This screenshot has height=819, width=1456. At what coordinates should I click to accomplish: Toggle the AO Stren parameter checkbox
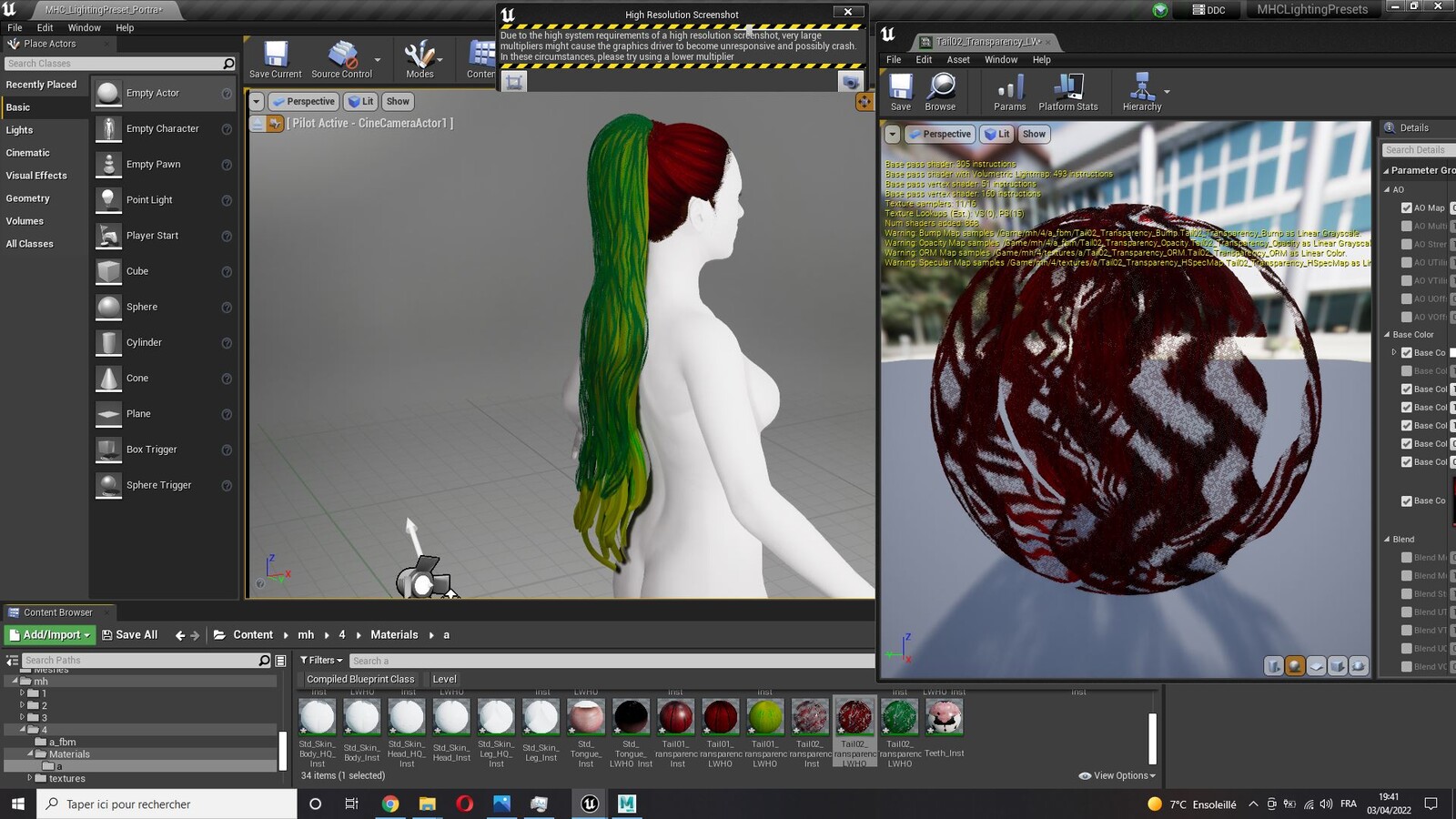pos(1407,245)
